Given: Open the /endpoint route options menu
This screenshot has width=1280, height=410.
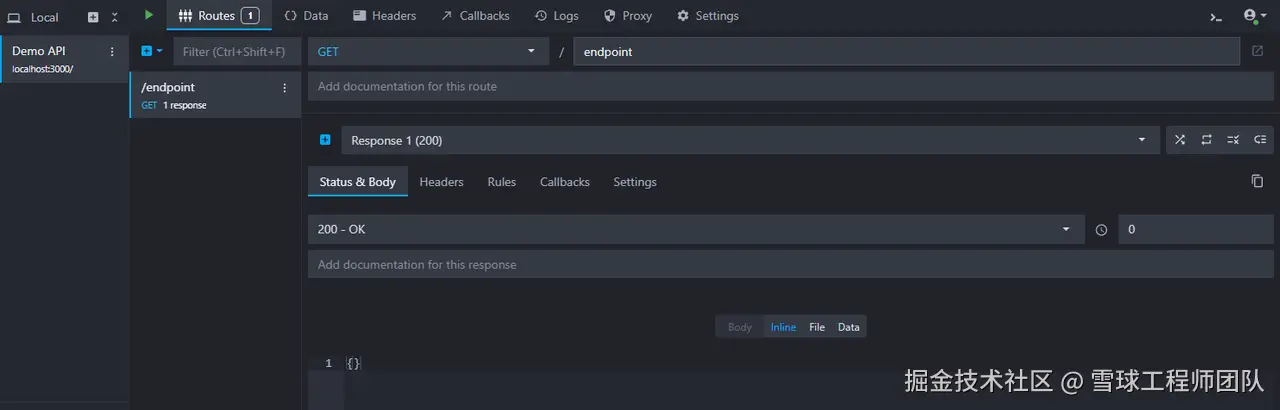Looking at the screenshot, I should (284, 88).
